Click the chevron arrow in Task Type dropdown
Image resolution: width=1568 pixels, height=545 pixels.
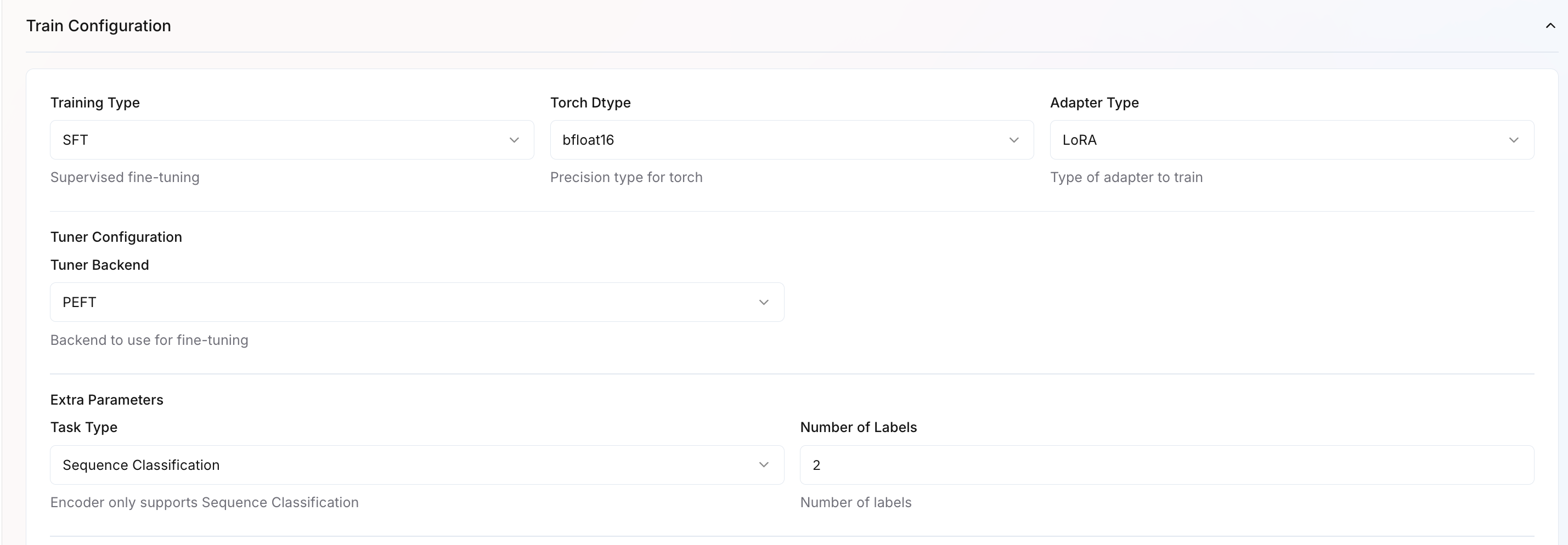763,465
